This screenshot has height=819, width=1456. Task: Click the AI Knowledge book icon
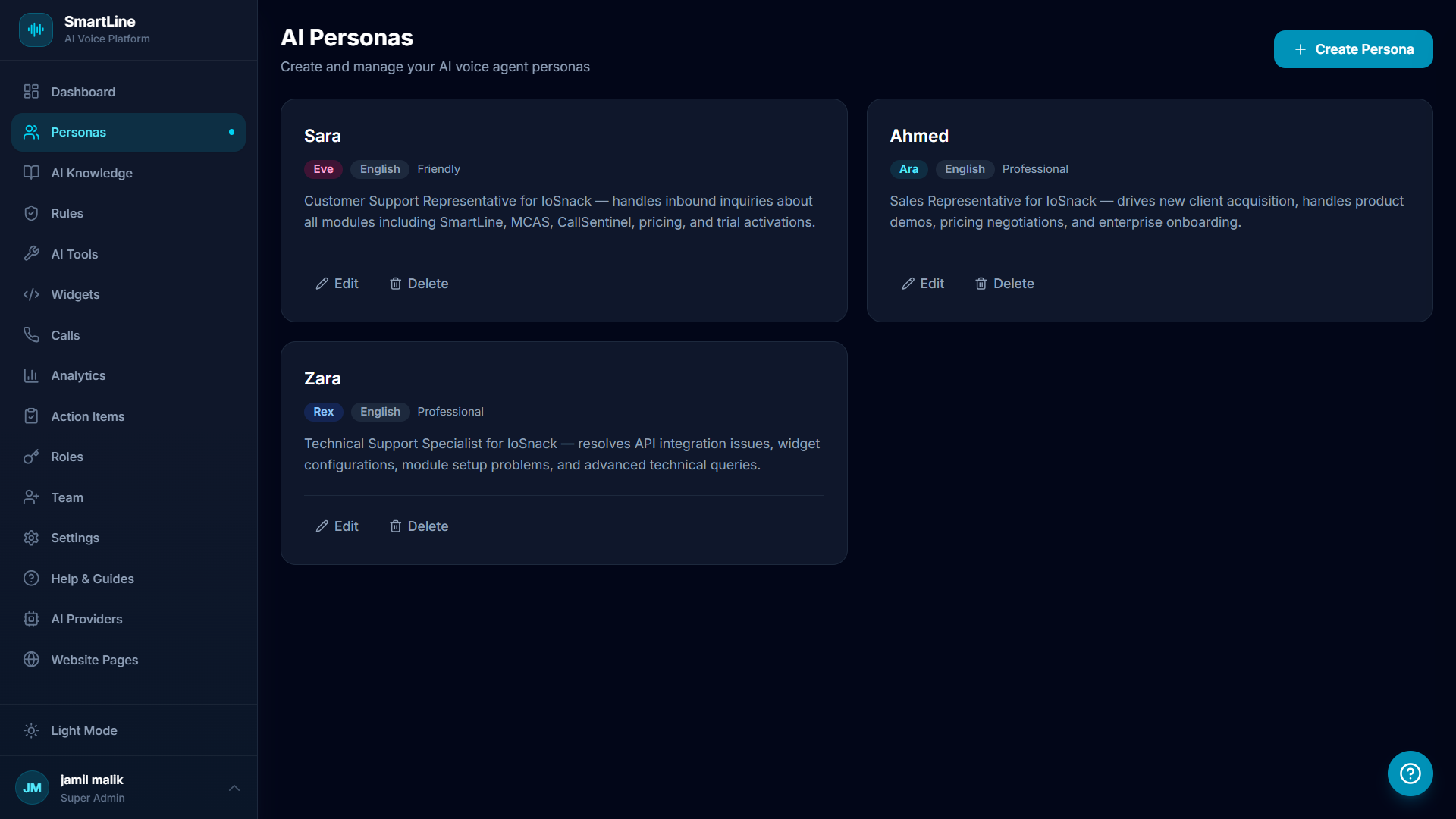[31, 173]
